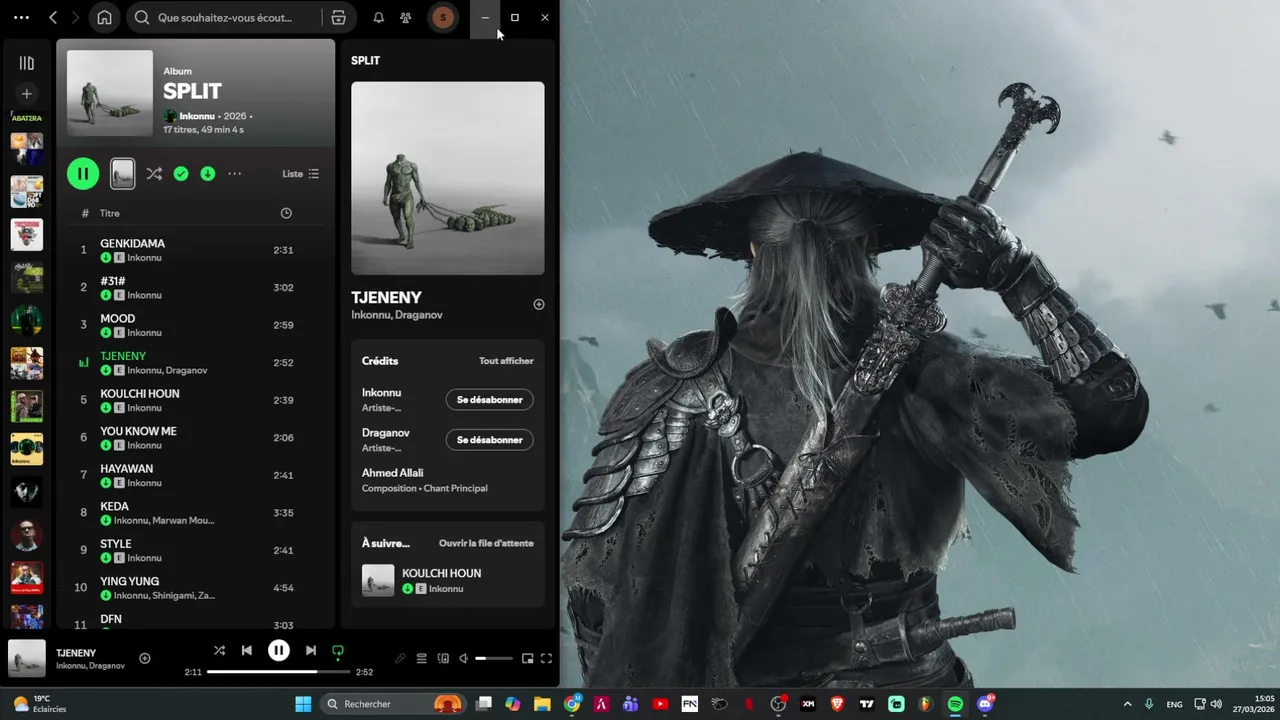Select track KOULCHI HOUN in track list
This screenshot has width=1280, height=720.
[x=140, y=393]
